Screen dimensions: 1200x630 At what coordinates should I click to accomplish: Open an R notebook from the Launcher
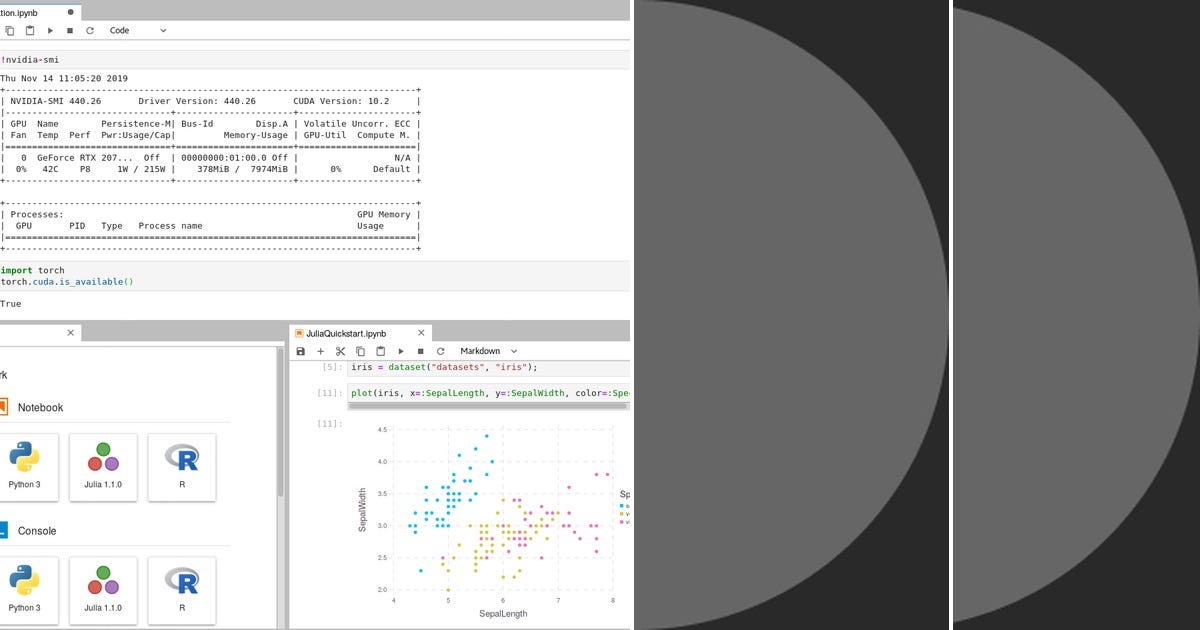pyautogui.click(x=181, y=466)
